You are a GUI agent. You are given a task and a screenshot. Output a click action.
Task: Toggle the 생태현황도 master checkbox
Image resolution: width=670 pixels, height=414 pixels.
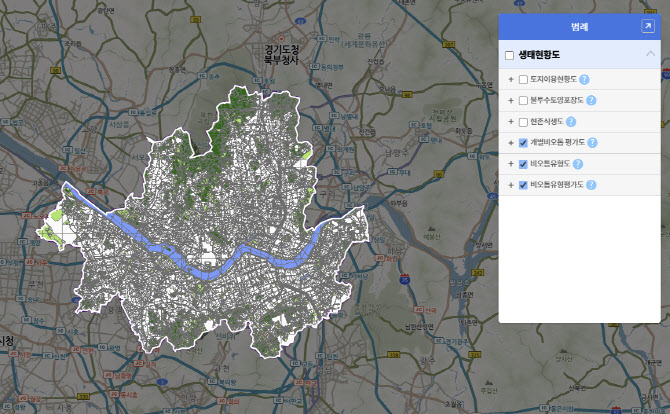[x=510, y=55]
